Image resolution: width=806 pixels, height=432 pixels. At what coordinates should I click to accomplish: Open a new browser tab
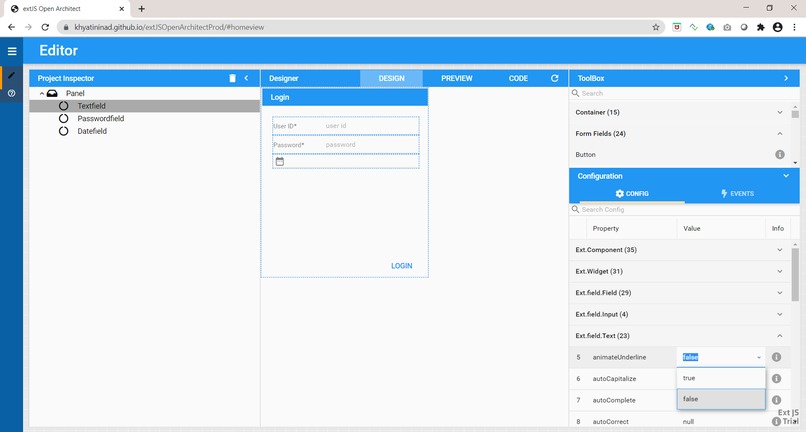click(x=141, y=9)
